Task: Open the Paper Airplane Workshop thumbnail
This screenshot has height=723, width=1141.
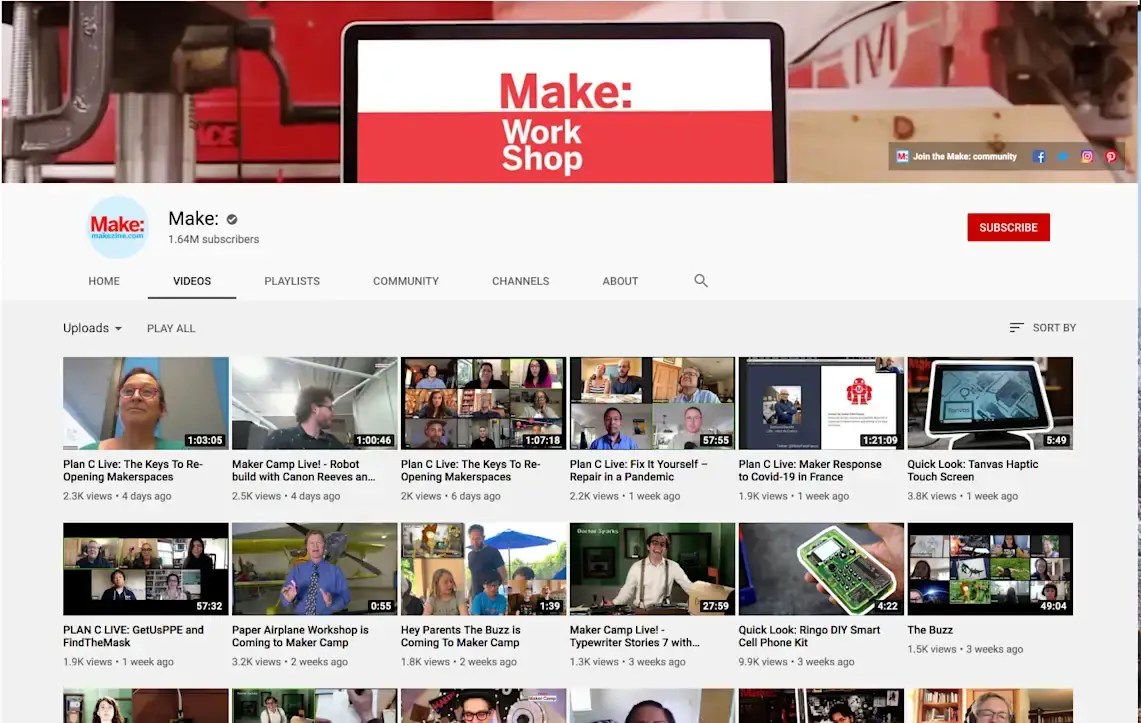Action: tap(314, 569)
